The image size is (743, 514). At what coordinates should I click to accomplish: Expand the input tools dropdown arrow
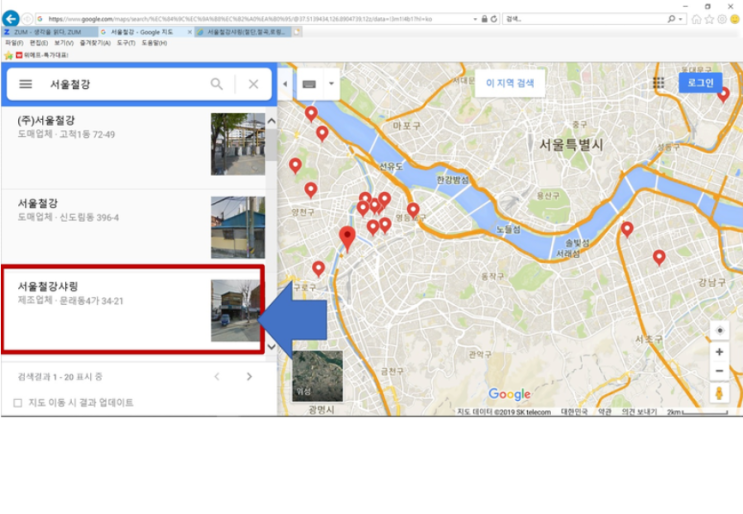click(331, 84)
